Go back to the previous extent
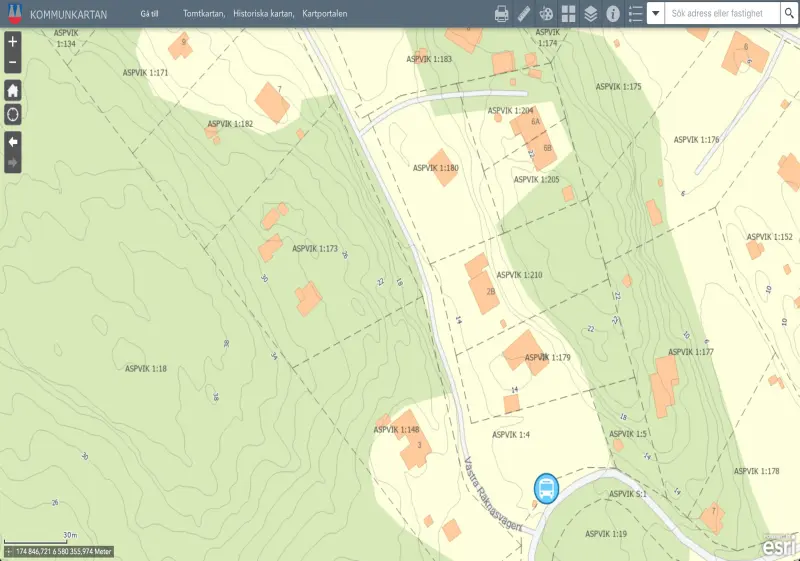This screenshot has height=561, width=800. [13, 142]
